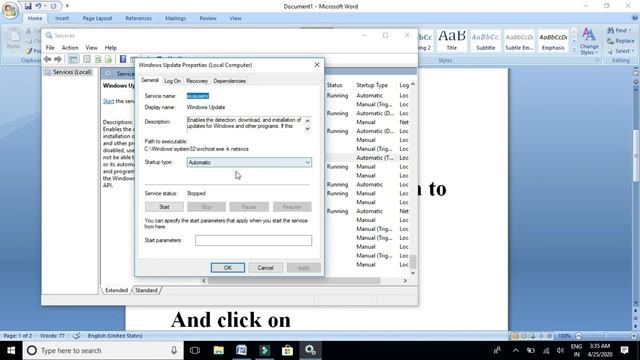Screen dimensions: 640x360
Task: Open Customize Quick Access Toolbar arrow in Word
Action: [x=67, y=6]
